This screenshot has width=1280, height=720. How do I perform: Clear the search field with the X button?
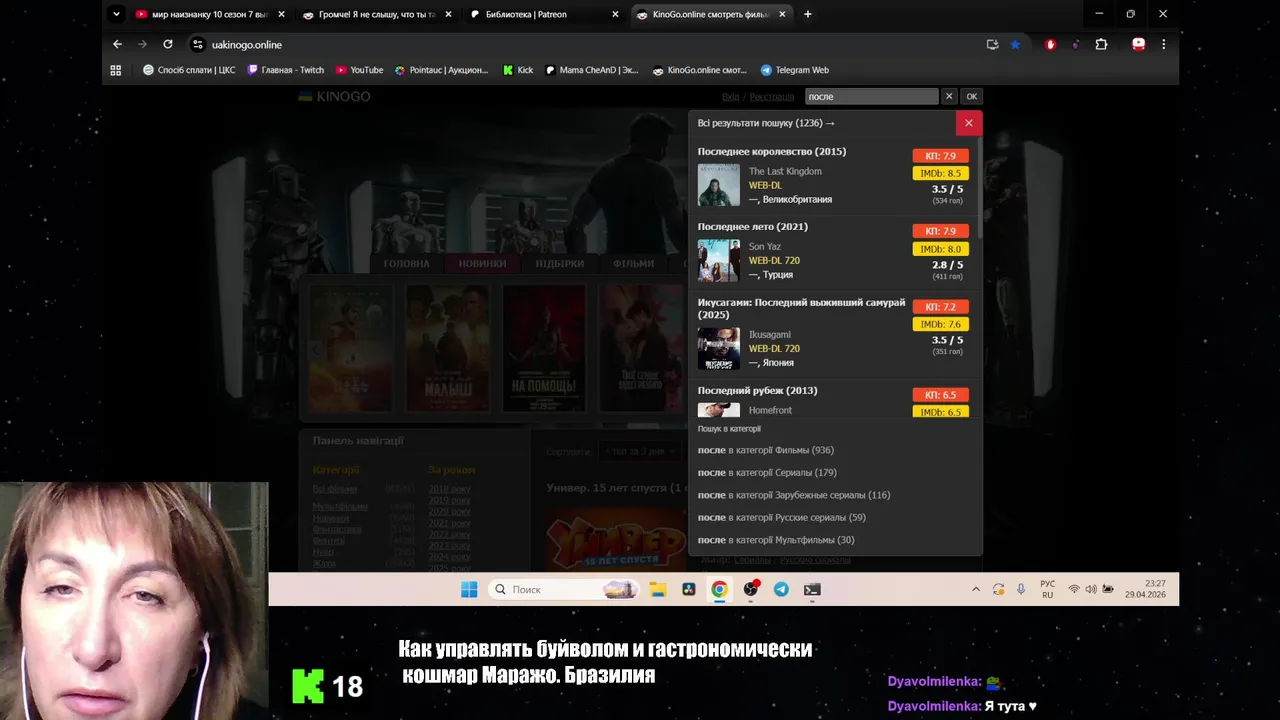click(x=949, y=96)
